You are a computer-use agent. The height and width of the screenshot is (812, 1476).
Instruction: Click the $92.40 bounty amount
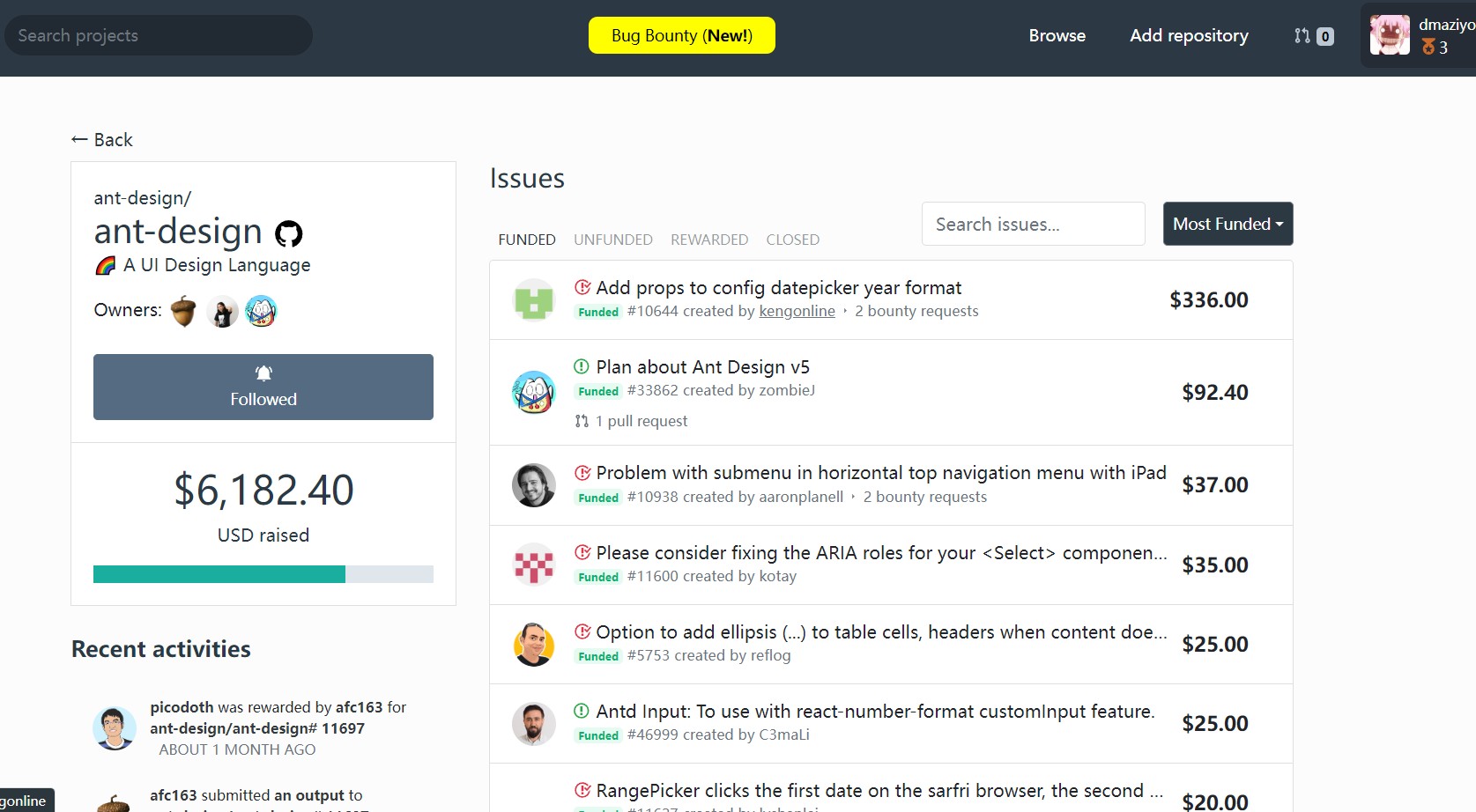(1215, 392)
